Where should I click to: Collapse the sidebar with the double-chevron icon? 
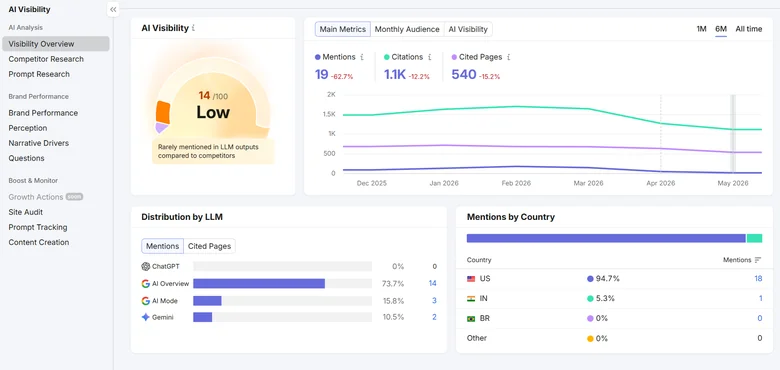[113, 9]
